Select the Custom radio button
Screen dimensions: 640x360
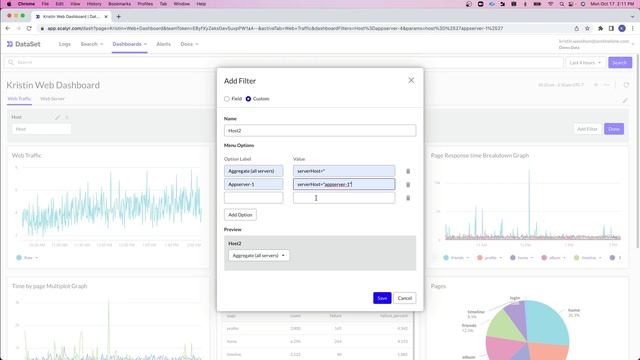tap(248, 99)
